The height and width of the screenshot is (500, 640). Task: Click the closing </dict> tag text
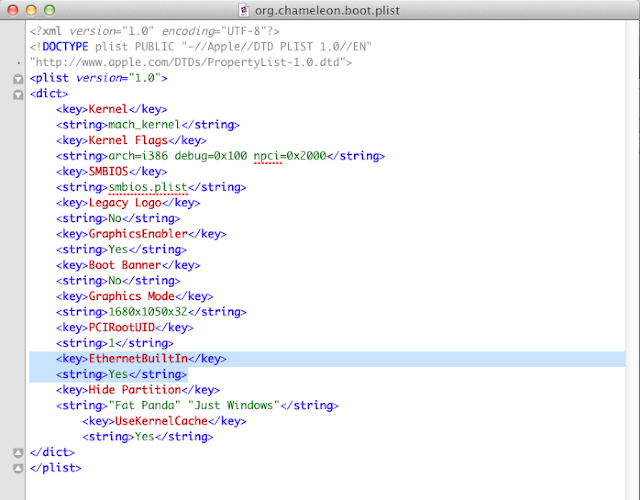[x=52, y=452]
